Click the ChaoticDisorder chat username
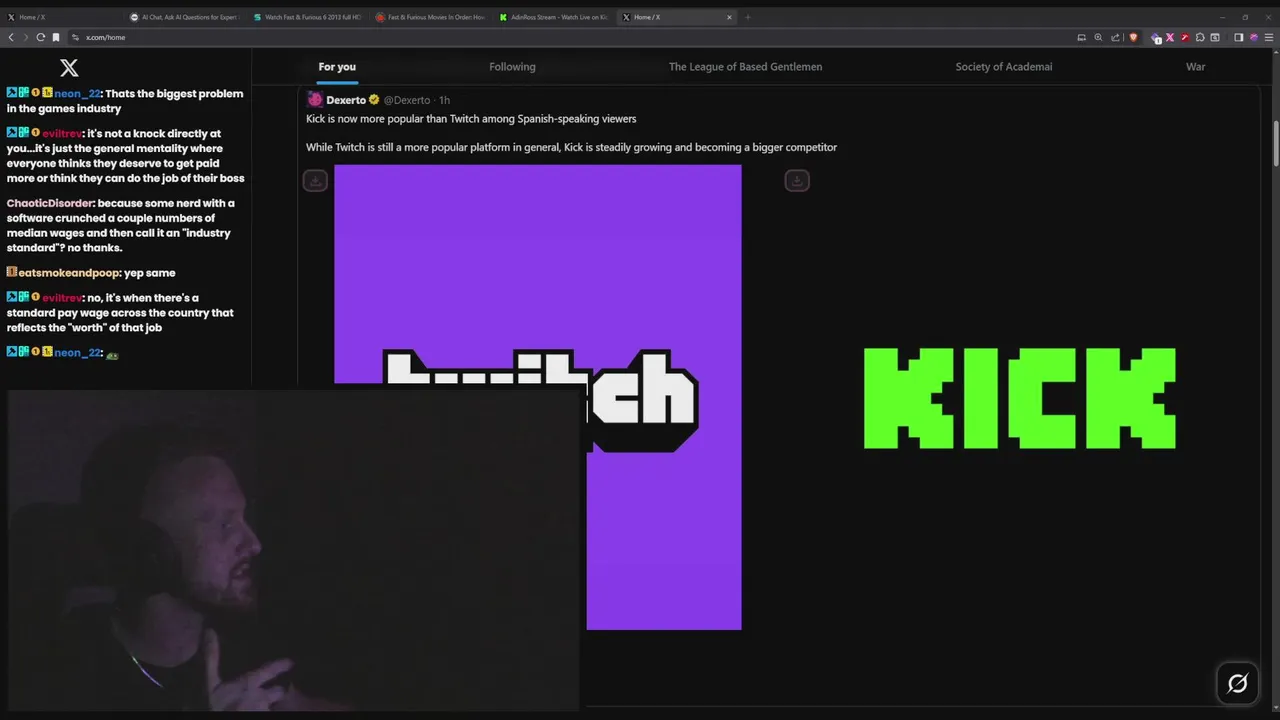Image resolution: width=1280 pixels, height=720 pixels. coord(50,203)
